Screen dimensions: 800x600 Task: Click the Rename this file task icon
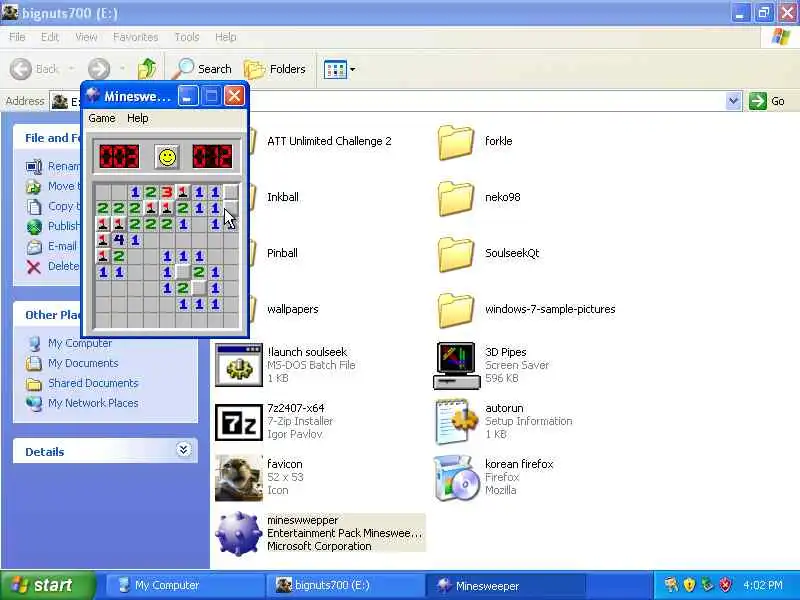tap(34, 167)
